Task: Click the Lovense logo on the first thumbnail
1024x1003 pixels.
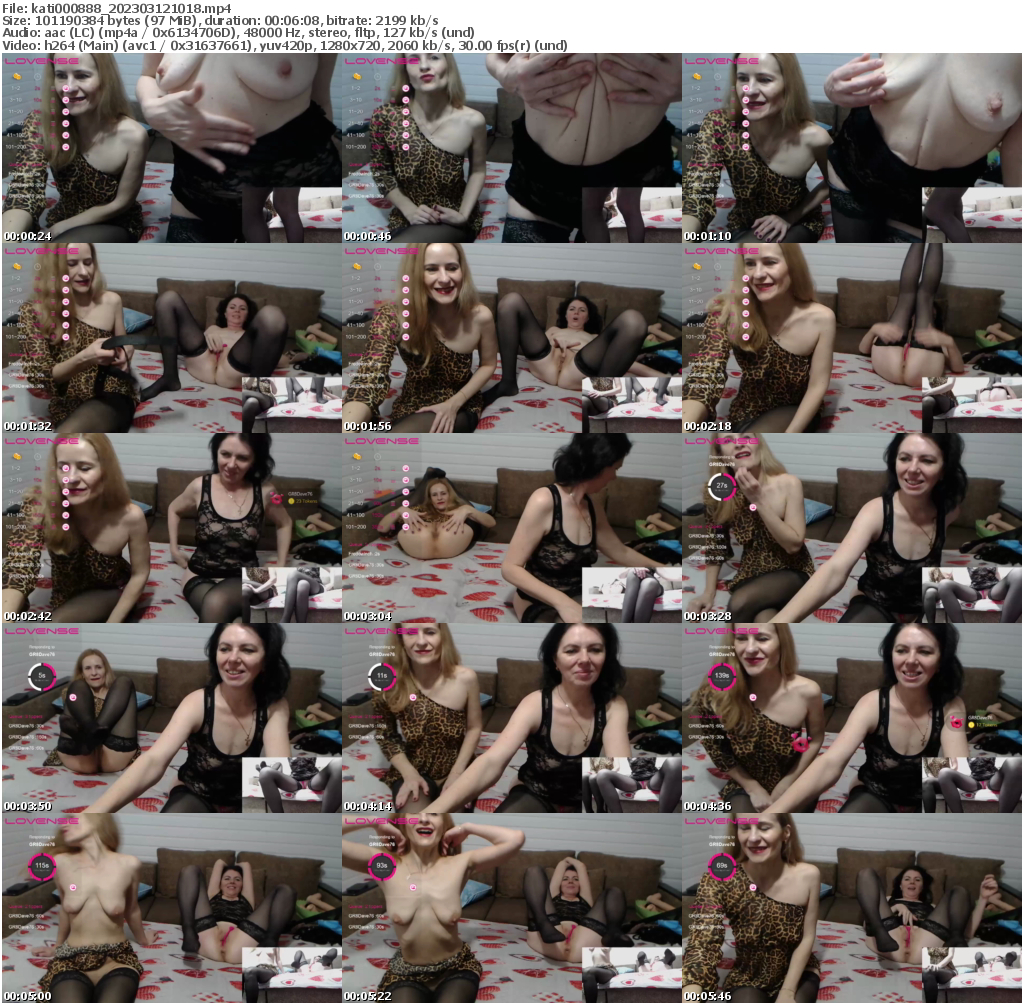Action: tap(41, 61)
